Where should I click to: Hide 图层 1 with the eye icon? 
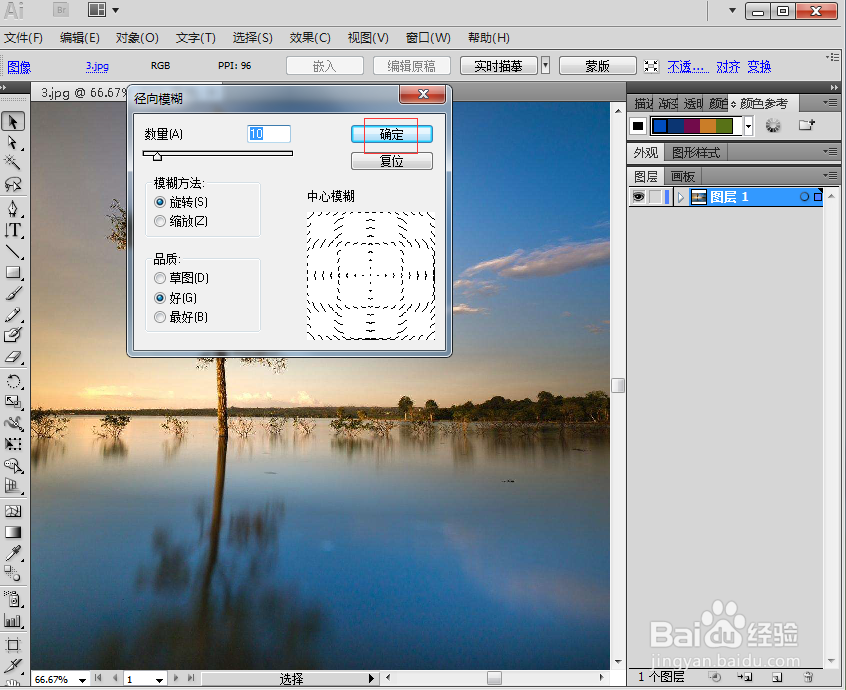[638, 197]
